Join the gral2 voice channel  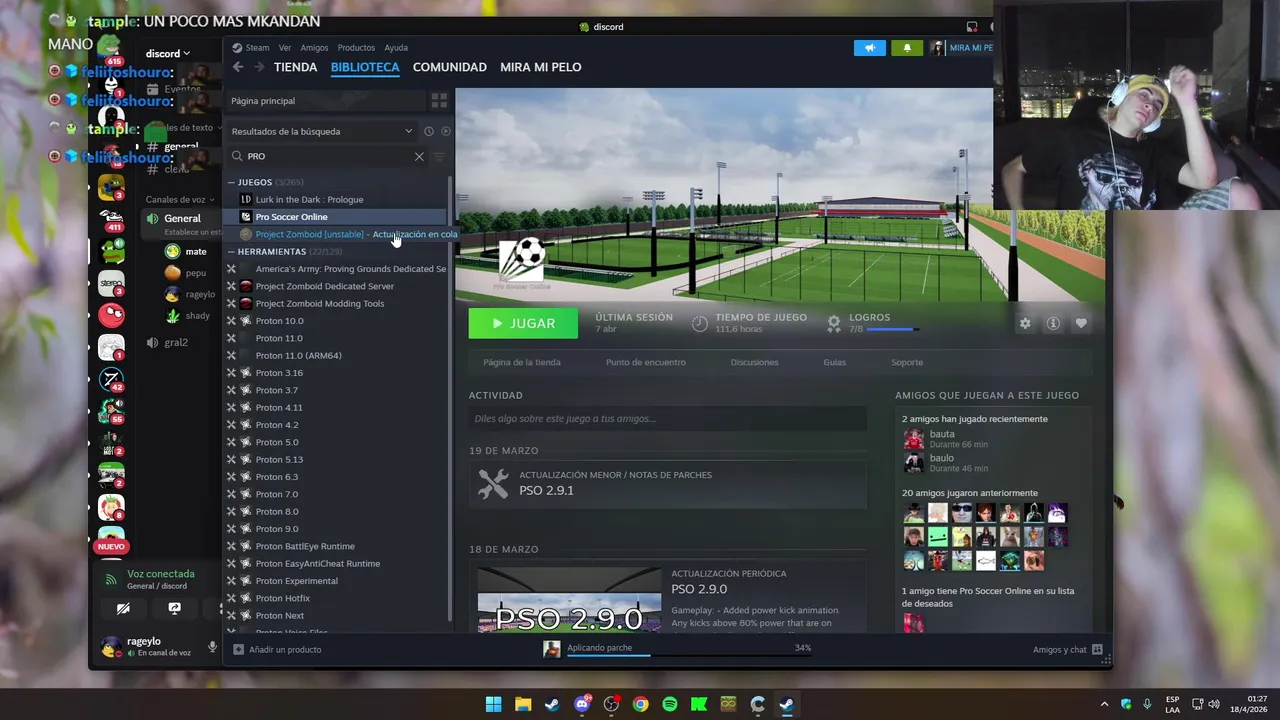pyautogui.click(x=176, y=343)
